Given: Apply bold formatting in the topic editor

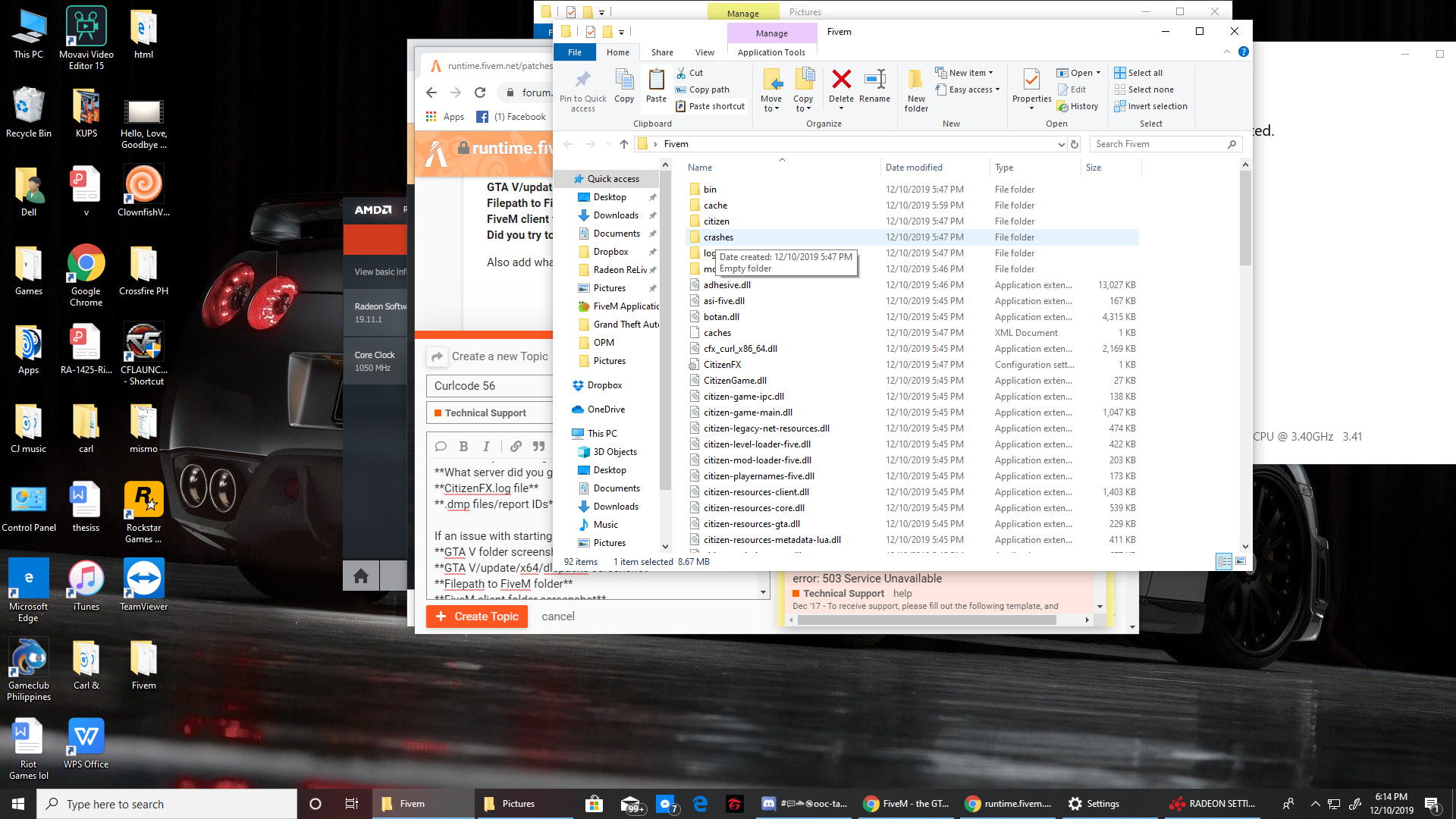Looking at the screenshot, I should 463,447.
